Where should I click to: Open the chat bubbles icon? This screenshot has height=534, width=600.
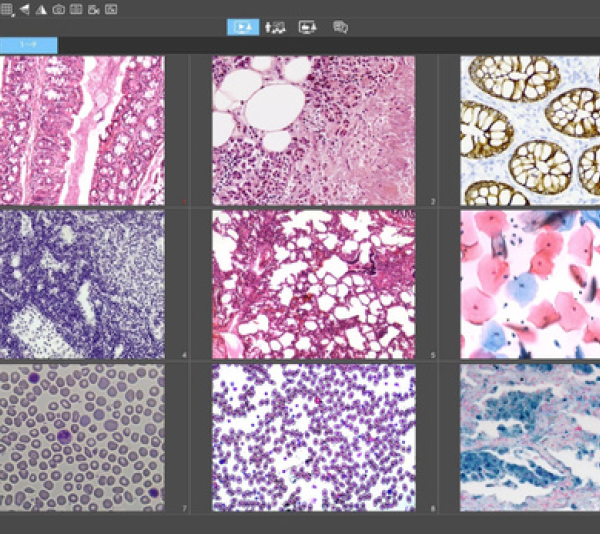tap(340, 27)
